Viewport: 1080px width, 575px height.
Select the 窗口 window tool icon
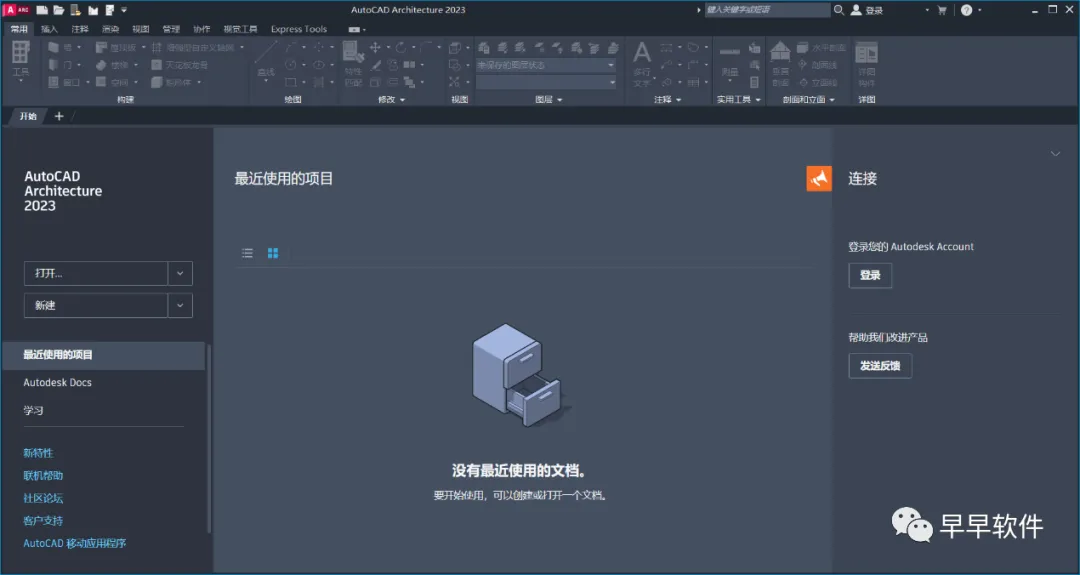(54, 82)
